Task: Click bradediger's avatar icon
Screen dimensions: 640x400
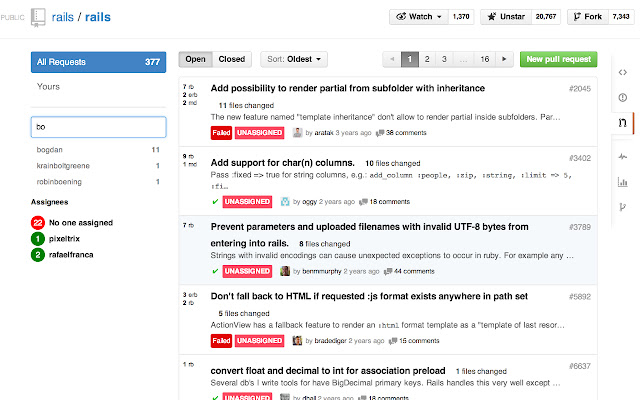Action: point(297,340)
